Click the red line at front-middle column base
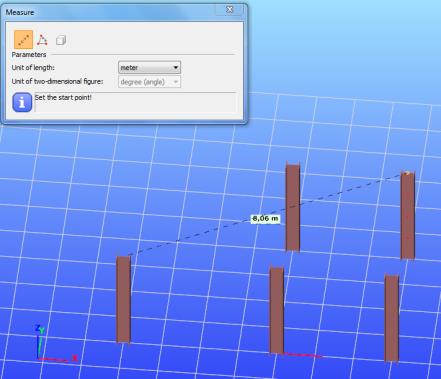Screen dimensions: 441x379 click(303, 355)
